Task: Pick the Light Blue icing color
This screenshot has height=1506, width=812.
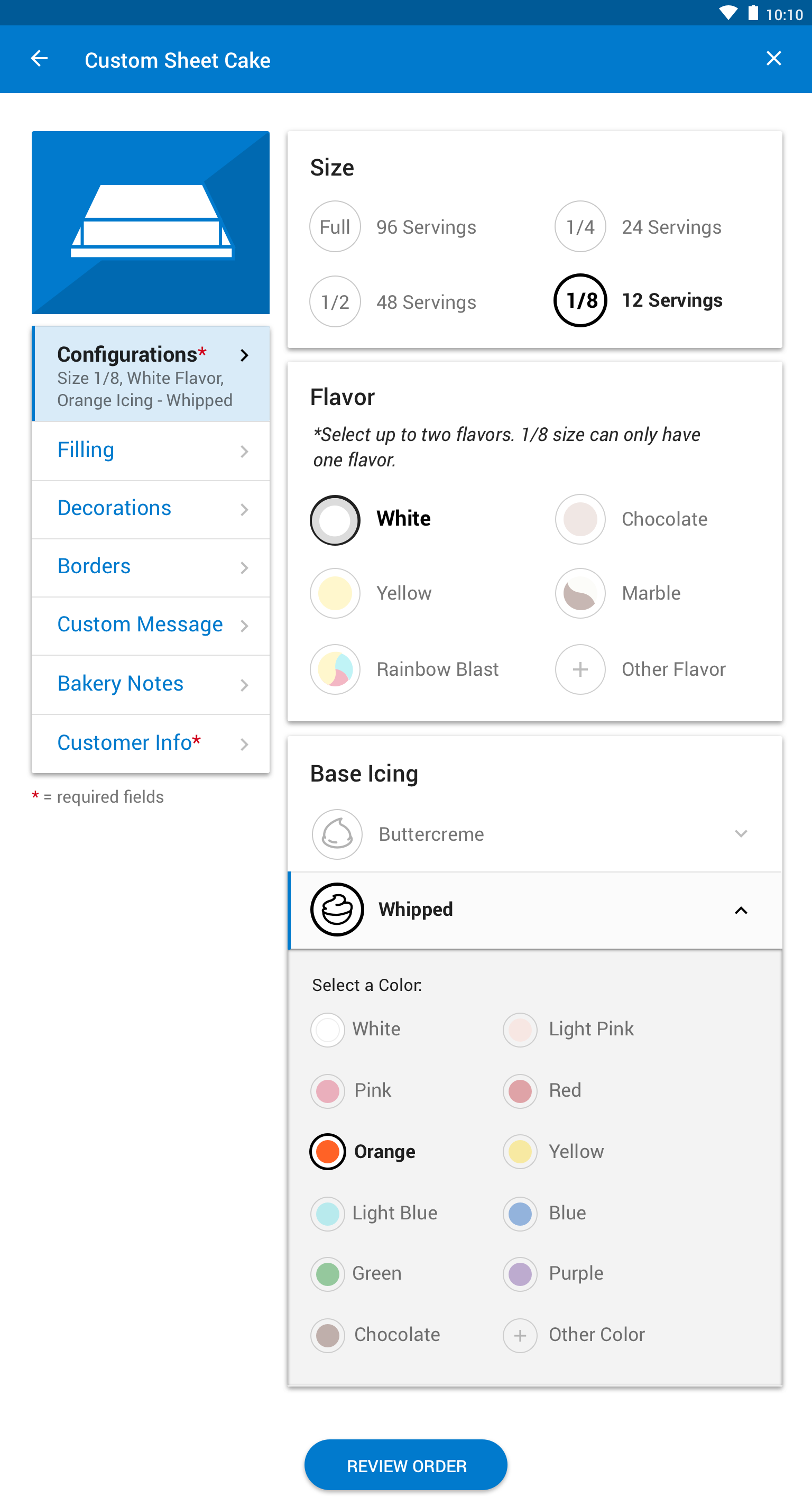Action: point(374,1214)
